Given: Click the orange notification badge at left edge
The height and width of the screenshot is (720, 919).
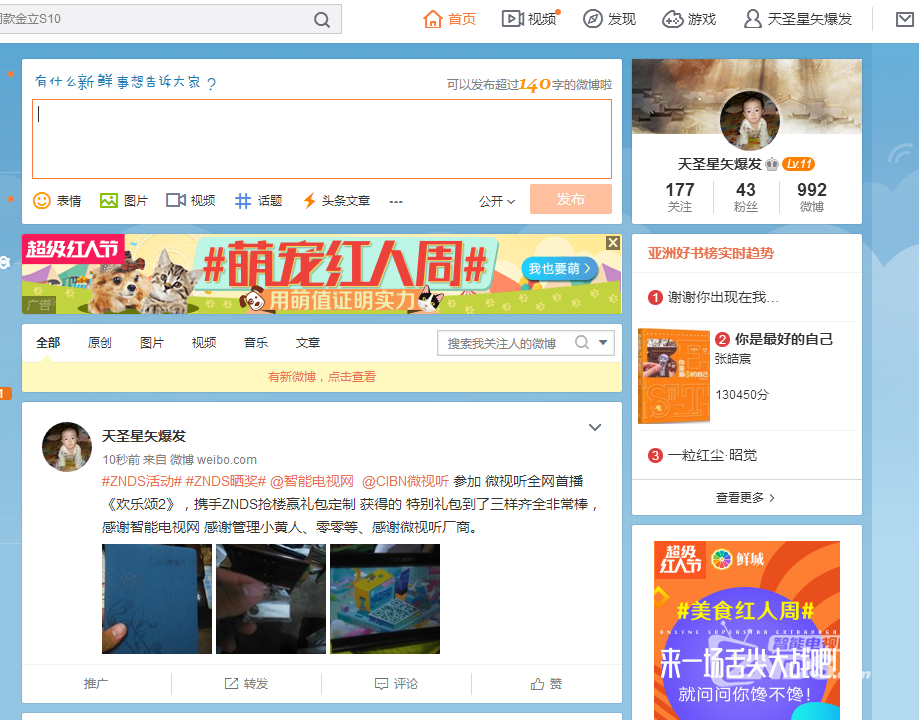Looking at the screenshot, I should 5,393.
